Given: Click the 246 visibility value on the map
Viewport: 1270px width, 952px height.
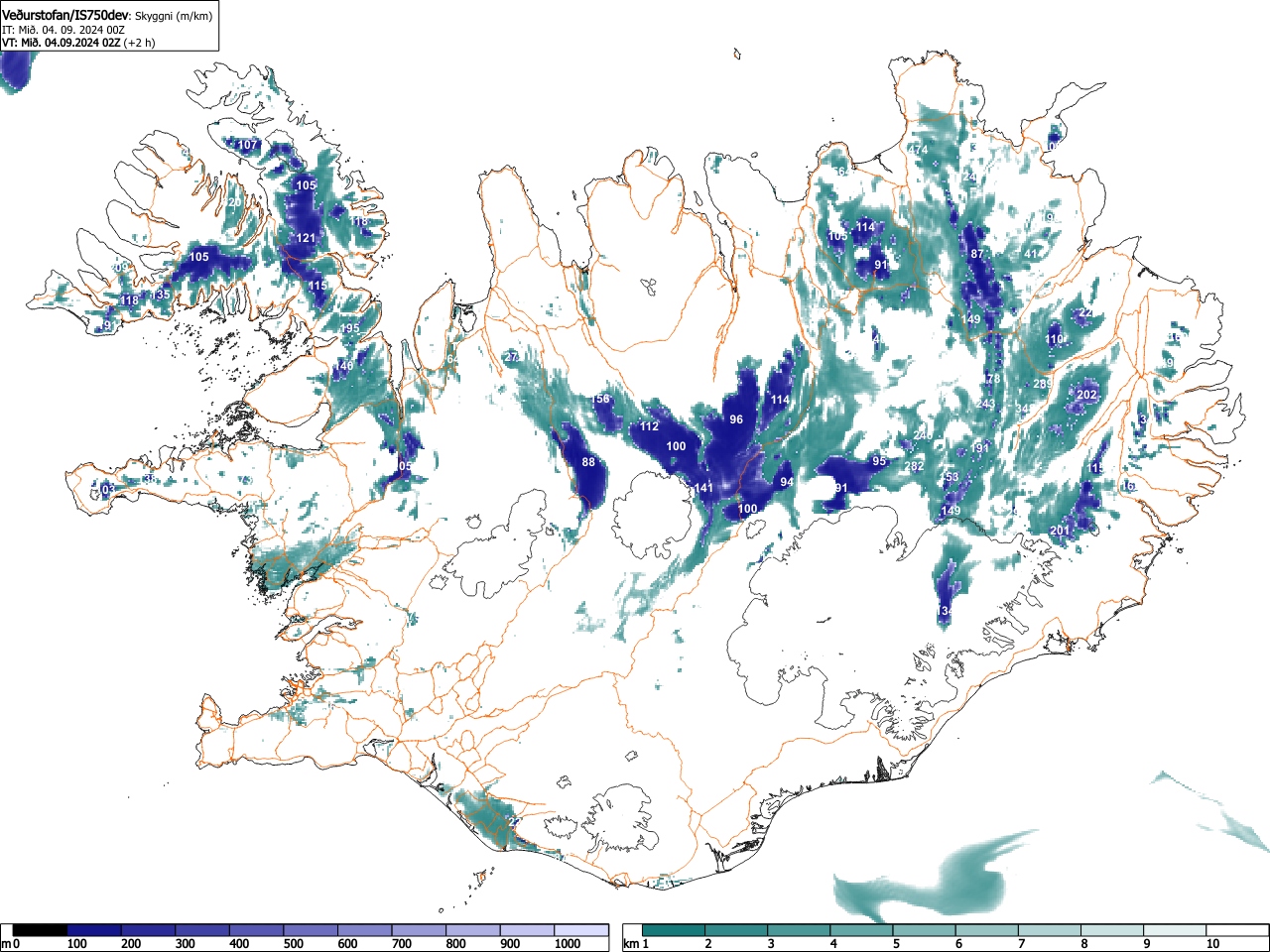Looking at the screenshot, I should tap(923, 436).
